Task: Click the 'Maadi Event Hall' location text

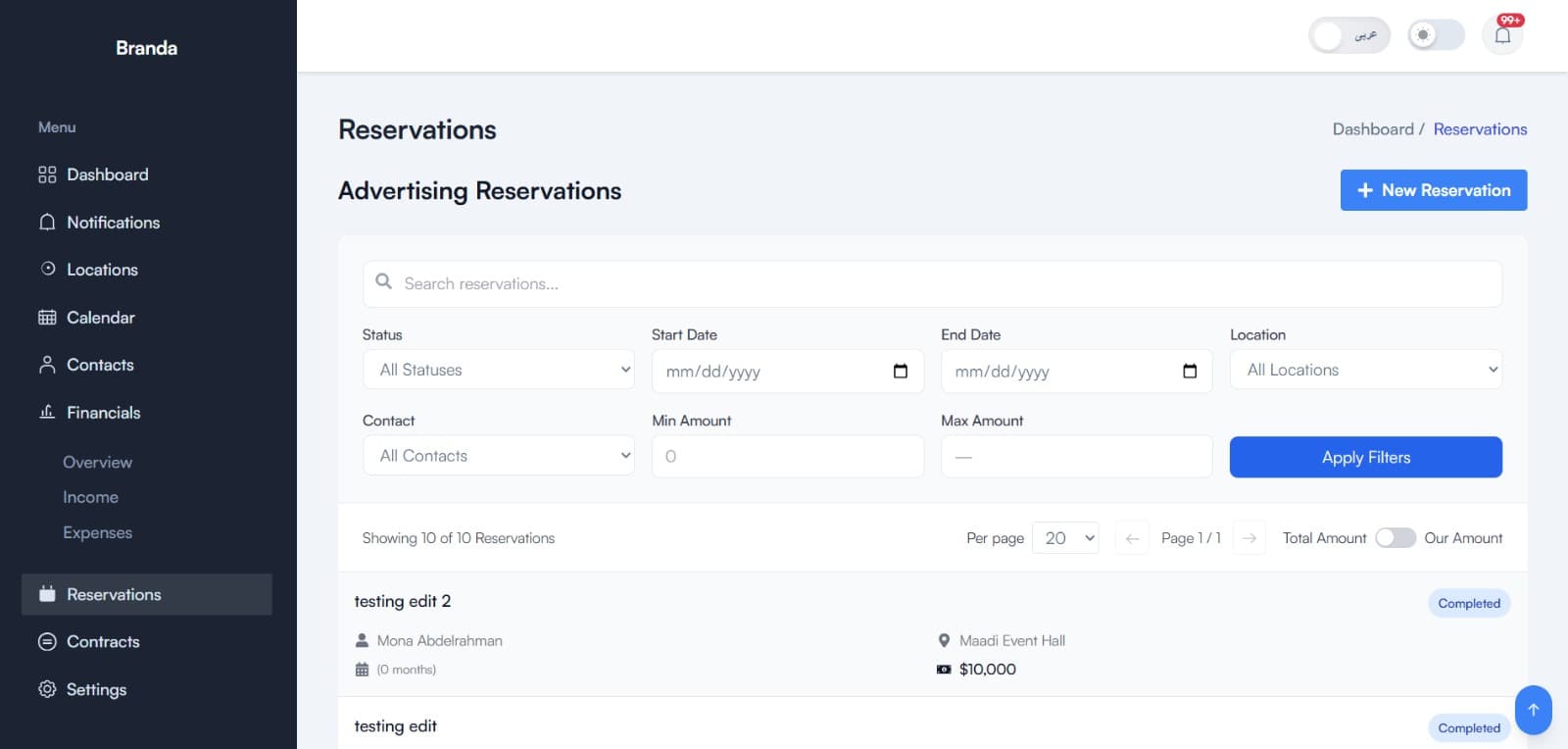Action: [x=1012, y=640]
